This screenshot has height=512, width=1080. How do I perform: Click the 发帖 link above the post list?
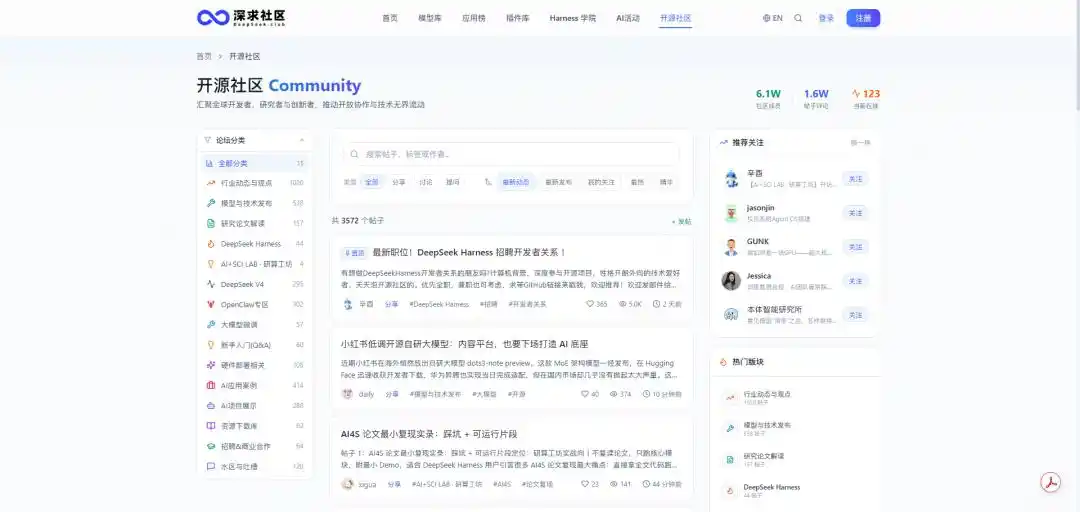pyautogui.click(x=682, y=222)
